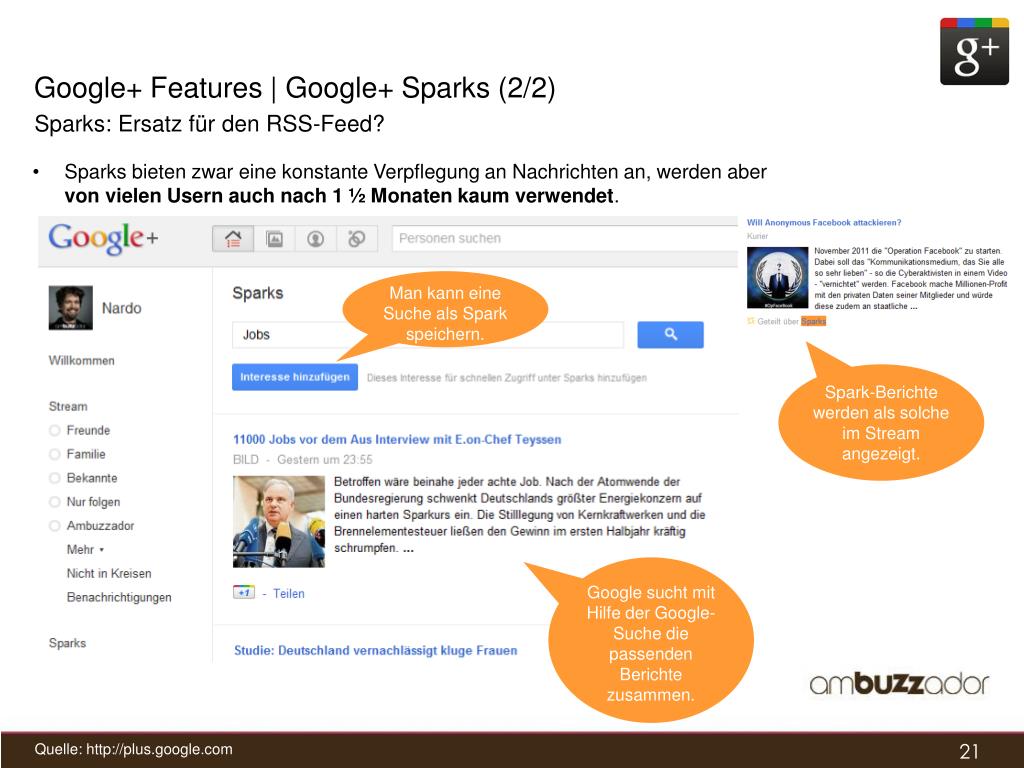Click the Interesse hinzufügen button

pyautogui.click(x=295, y=377)
